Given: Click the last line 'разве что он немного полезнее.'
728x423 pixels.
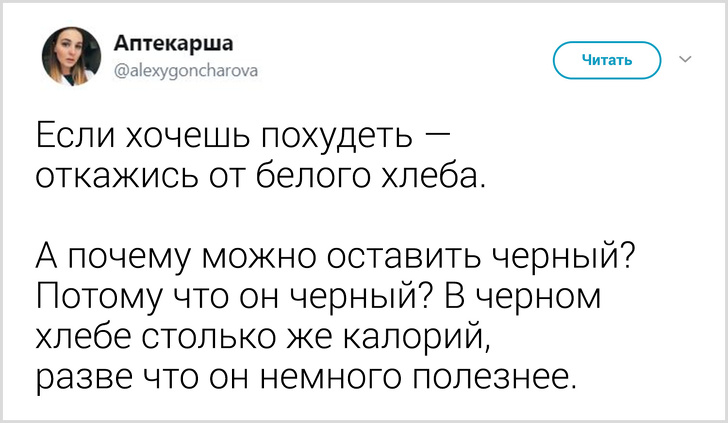Looking at the screenshot, I should (x=308, y=379).
